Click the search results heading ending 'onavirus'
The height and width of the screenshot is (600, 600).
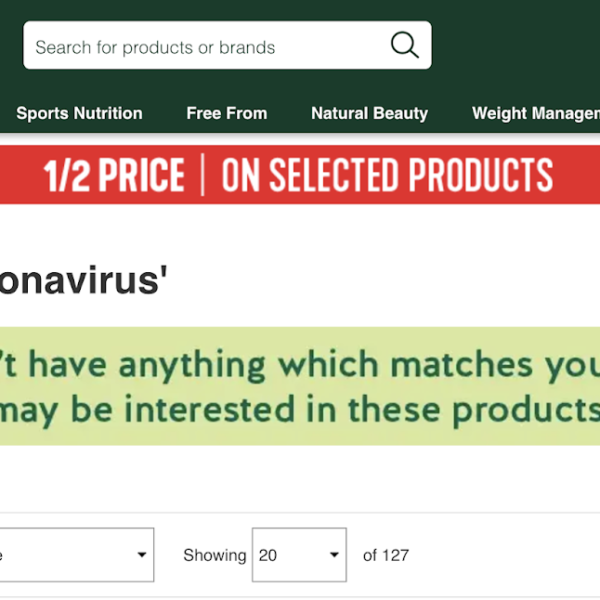pyautogui.click(x=83, y=281)
